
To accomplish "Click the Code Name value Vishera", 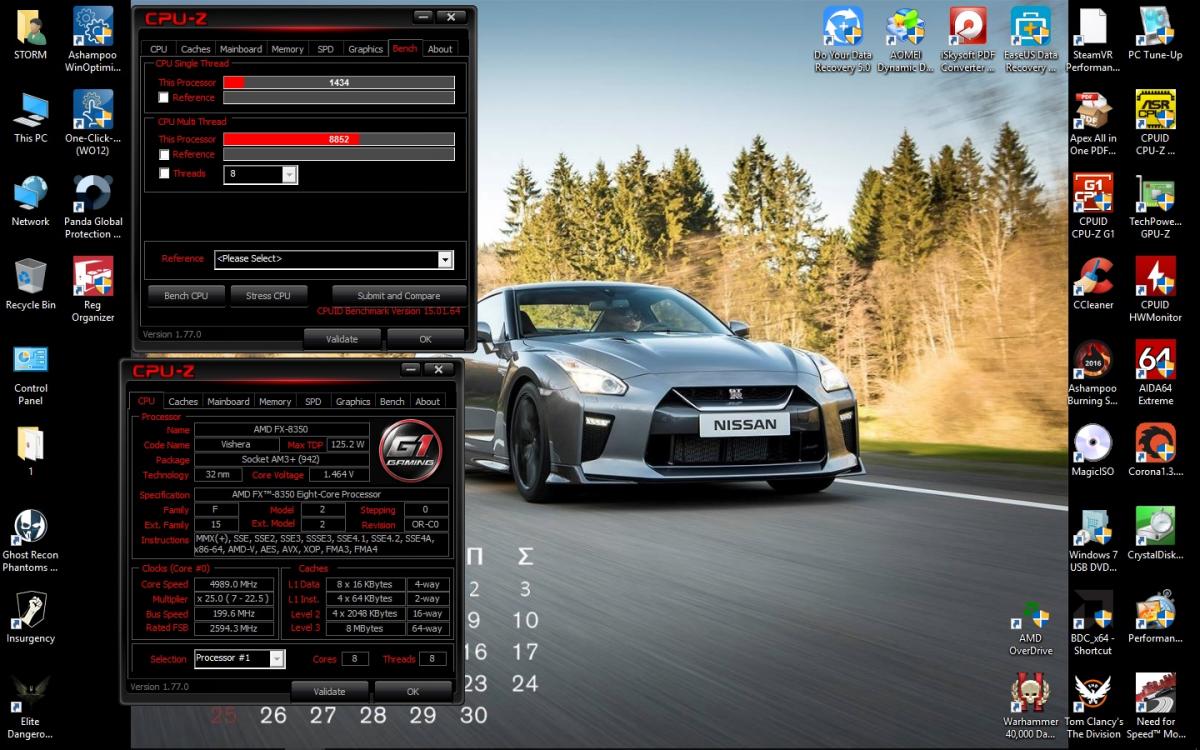I will (x=237, y=444).
